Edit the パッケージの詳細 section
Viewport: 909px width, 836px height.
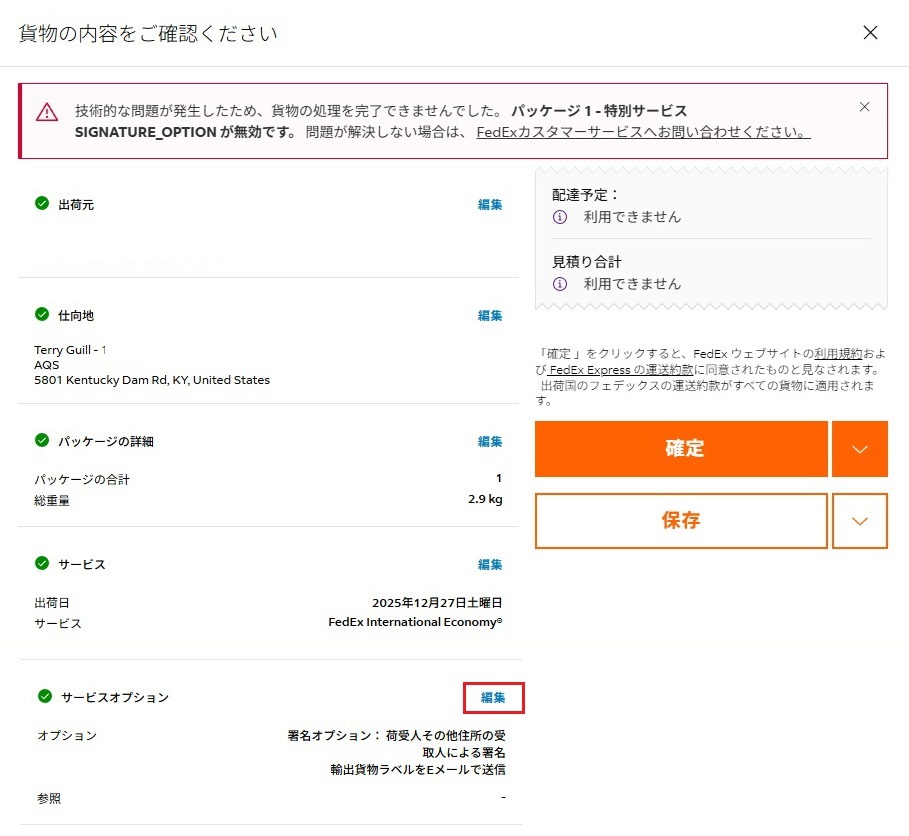coord(490,442)
